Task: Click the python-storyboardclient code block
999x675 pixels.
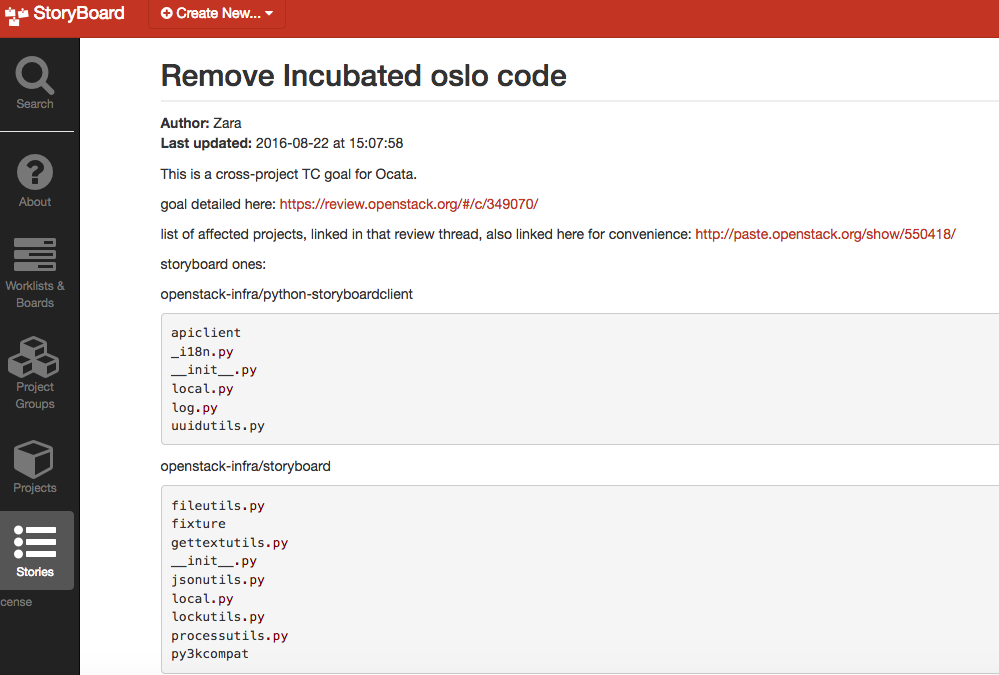Action: click(580, 379)
